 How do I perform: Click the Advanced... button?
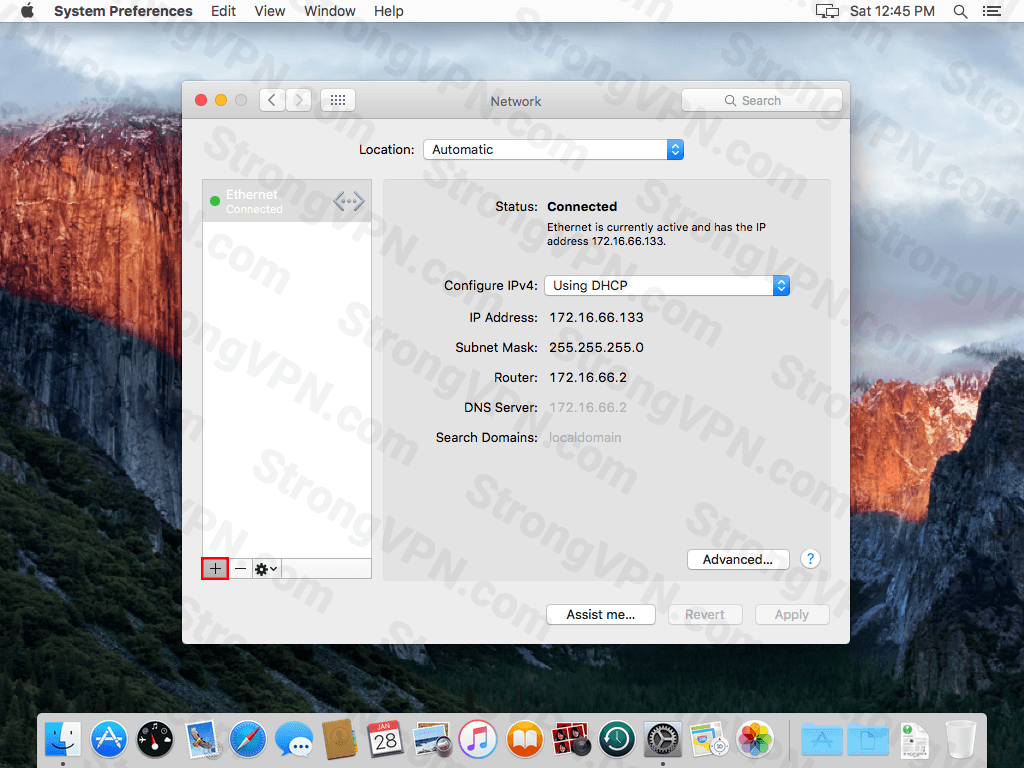738,559
